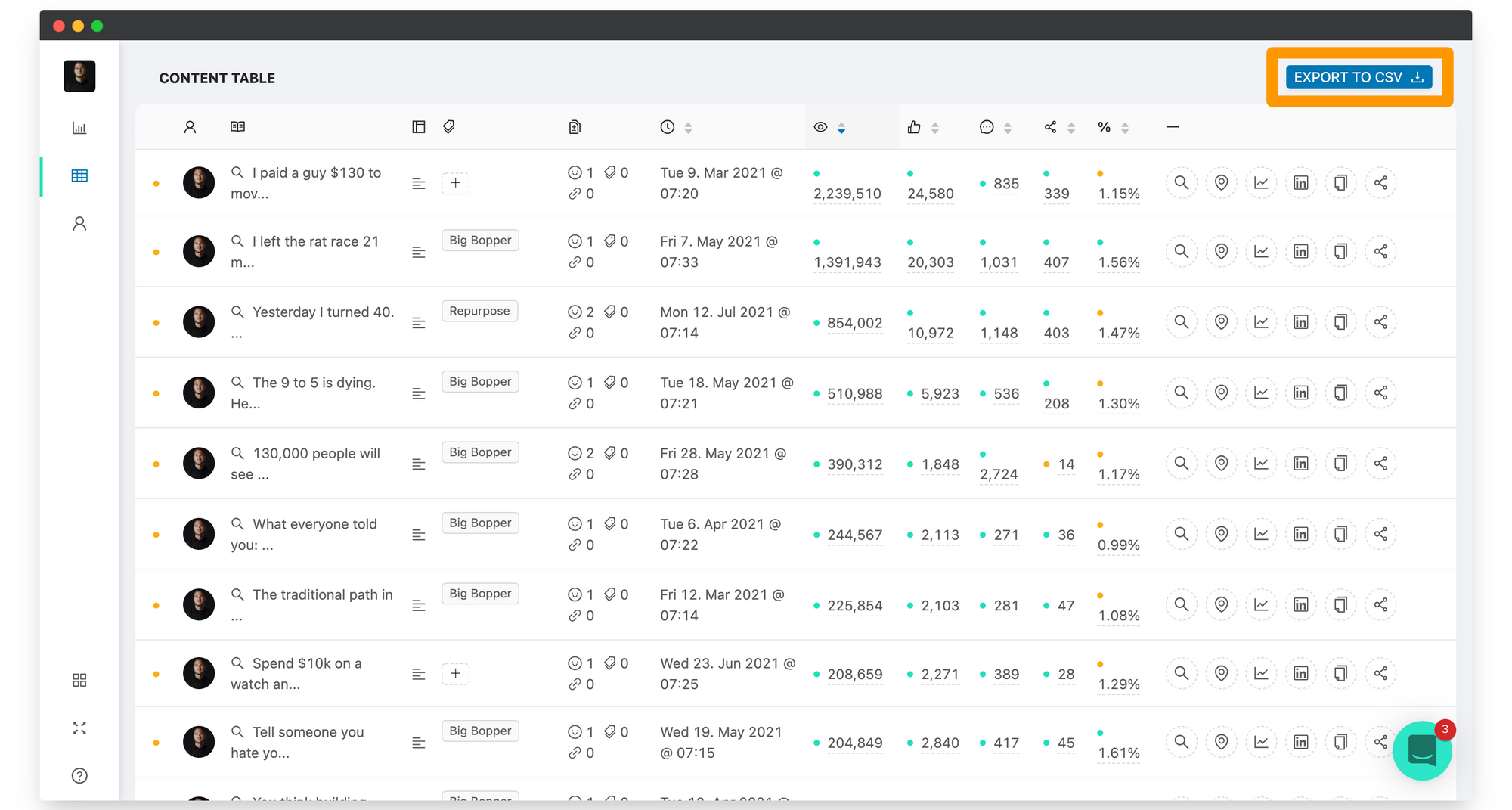Open the help question mark icon
The width and height of the screenshot is (1512, 810).
[x=79, y=775]
